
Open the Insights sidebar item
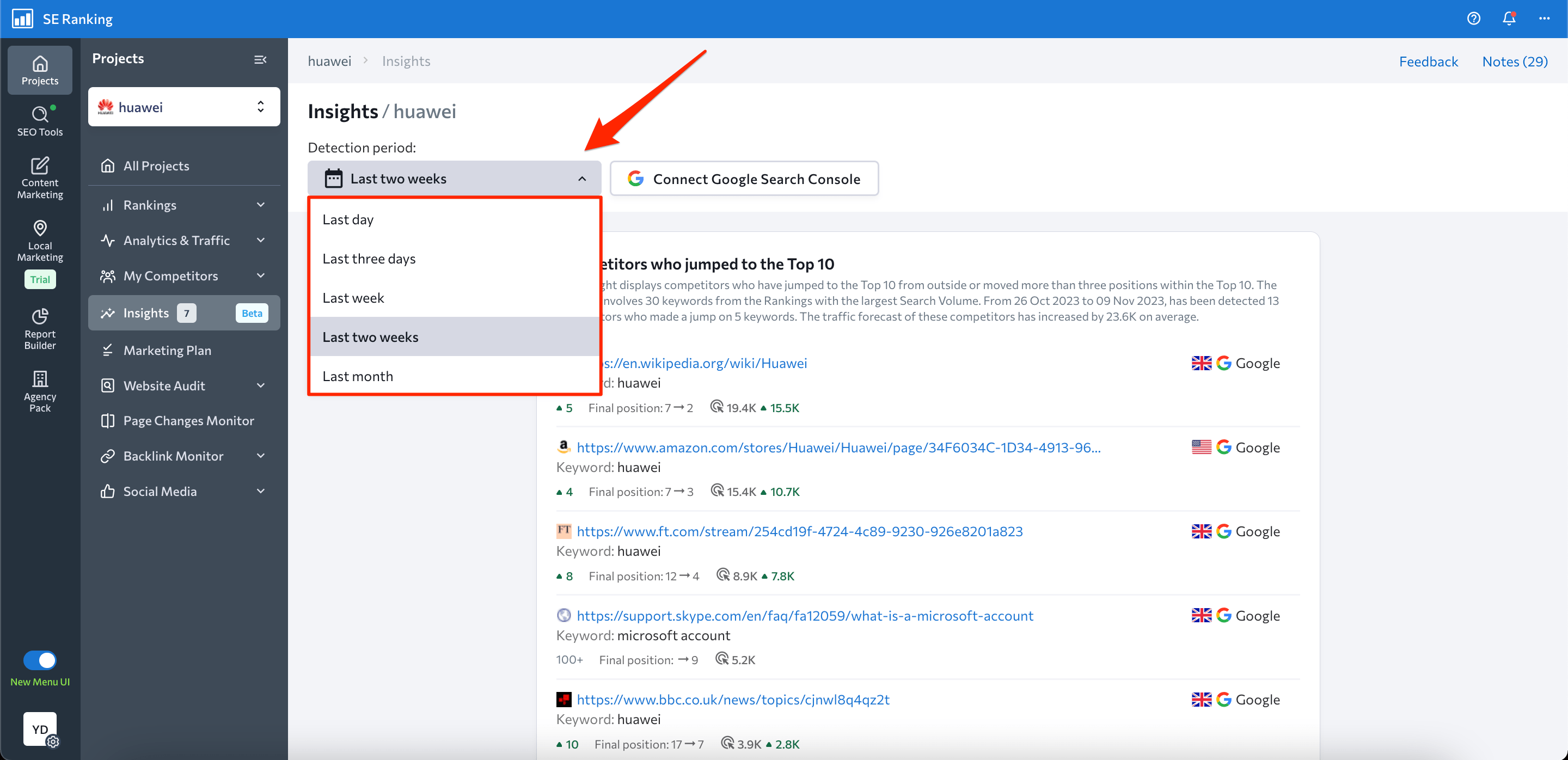(184, 312)
